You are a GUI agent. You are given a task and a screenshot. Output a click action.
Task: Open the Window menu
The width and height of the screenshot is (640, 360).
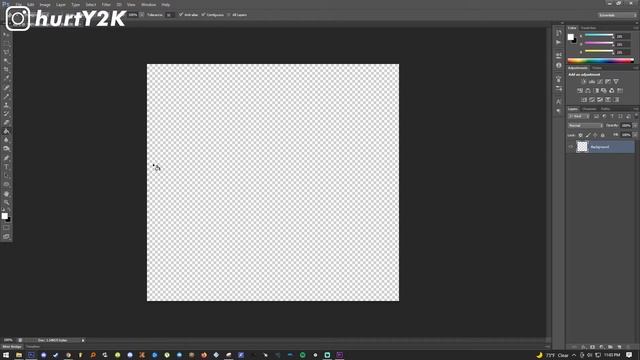149,4
